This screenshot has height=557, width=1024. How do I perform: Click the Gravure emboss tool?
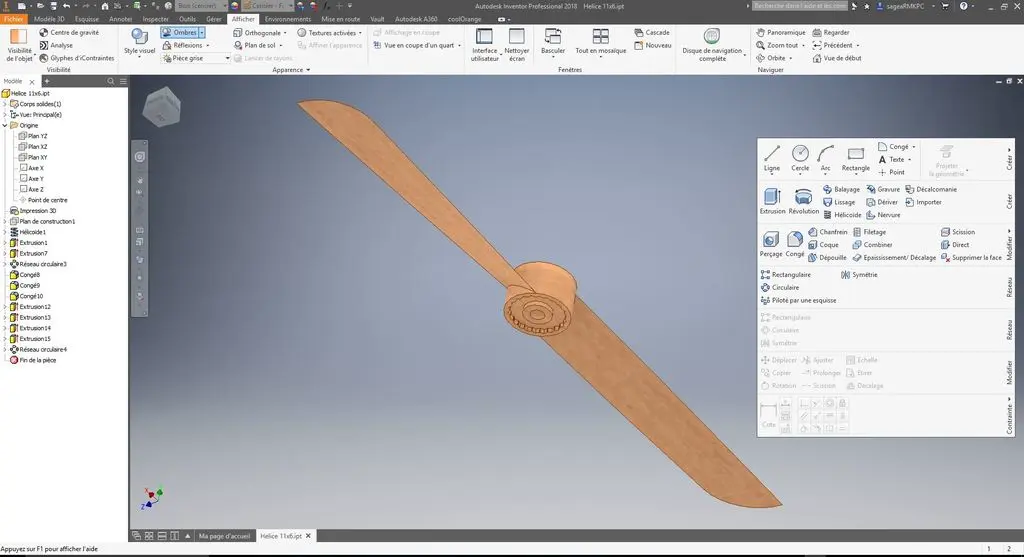[883, 189]
